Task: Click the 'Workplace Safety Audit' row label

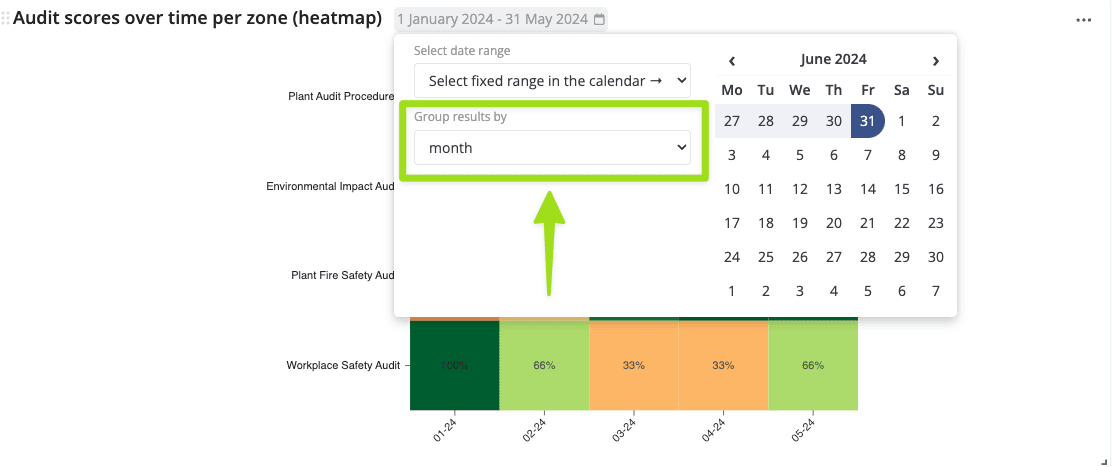Action: coord(342,366)
